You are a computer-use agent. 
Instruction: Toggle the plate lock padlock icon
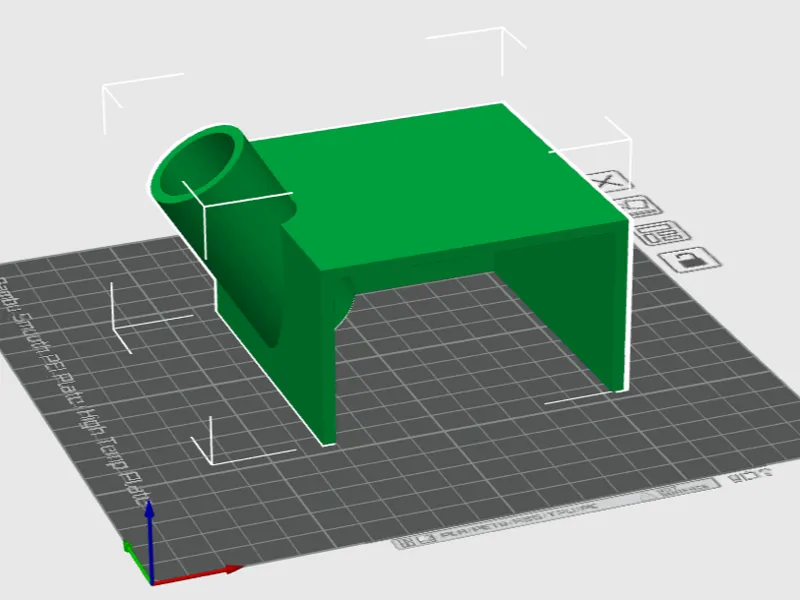point(689,260)
